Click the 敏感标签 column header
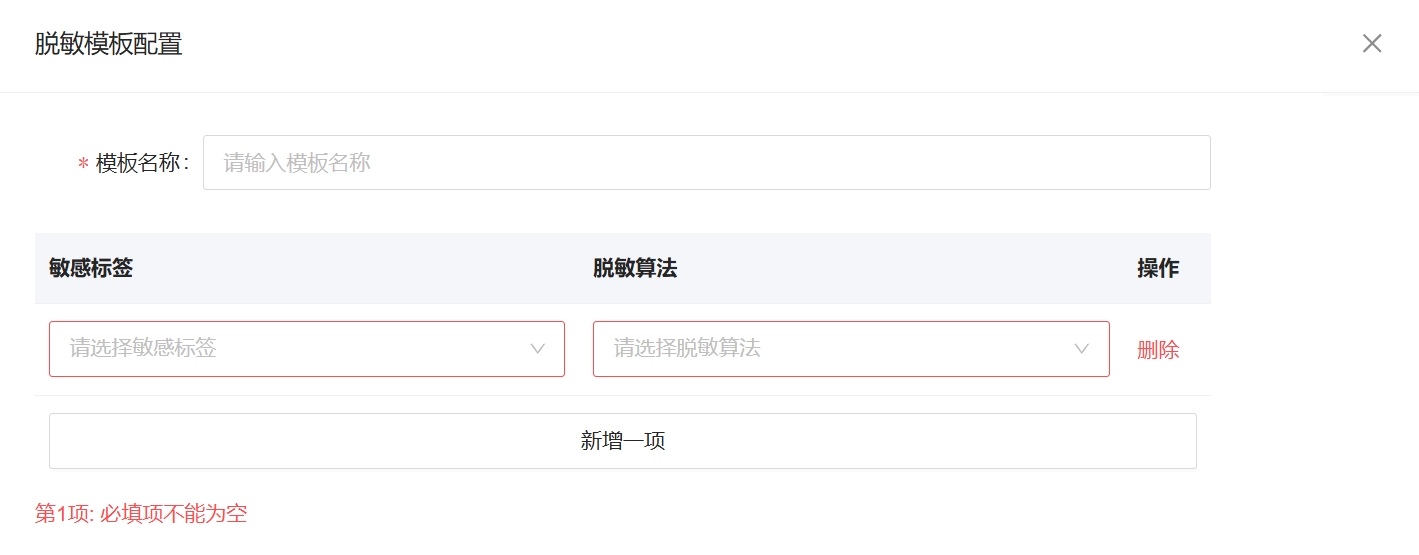 [91, 268]
